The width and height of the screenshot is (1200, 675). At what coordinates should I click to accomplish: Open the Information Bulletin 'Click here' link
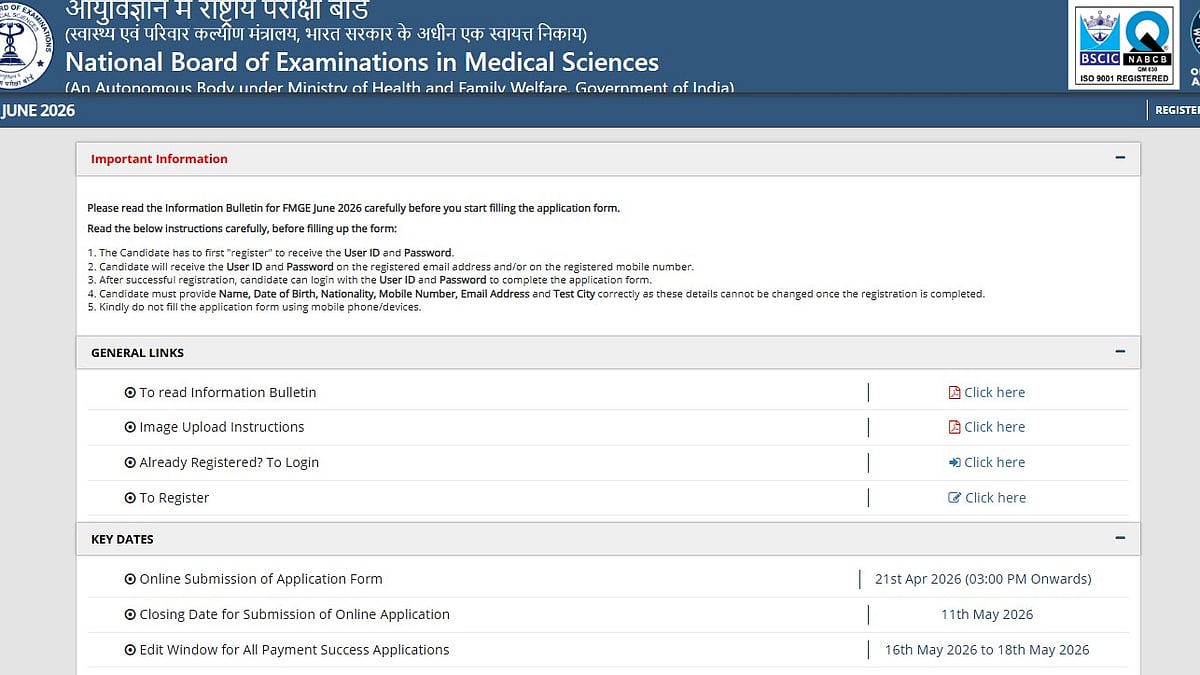pyautogui.click(x=994, y=392)
